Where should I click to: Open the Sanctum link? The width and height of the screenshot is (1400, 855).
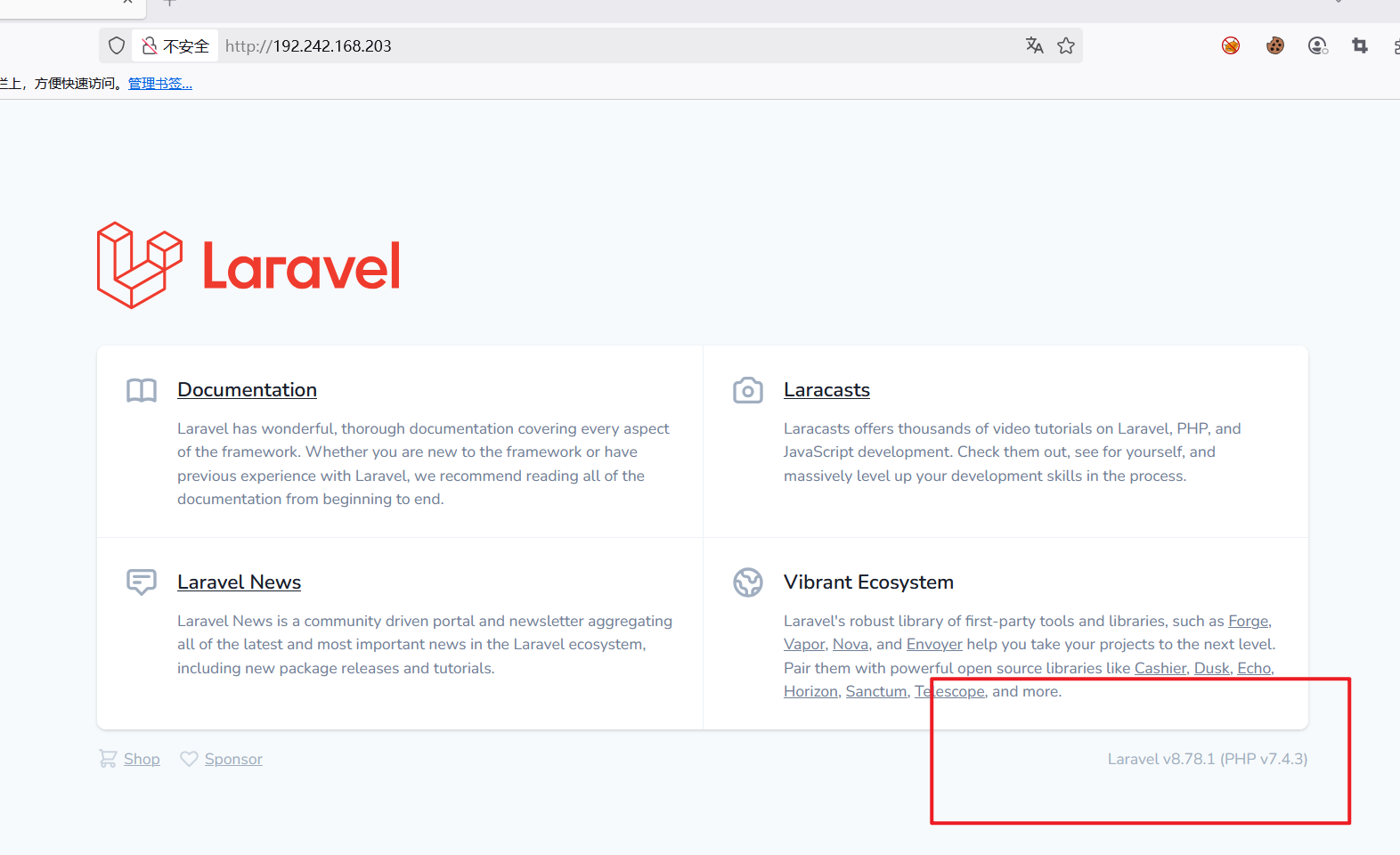876,691
